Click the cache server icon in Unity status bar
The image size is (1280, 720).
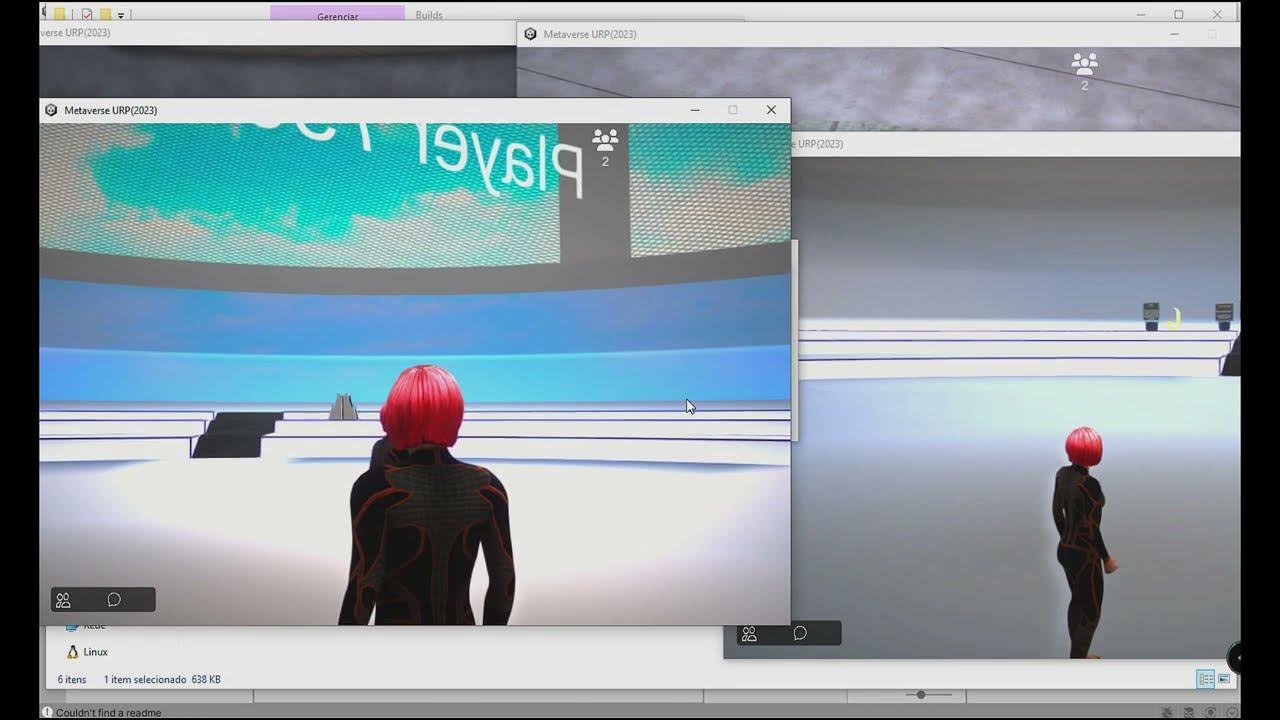click(x=1189, y=713)
